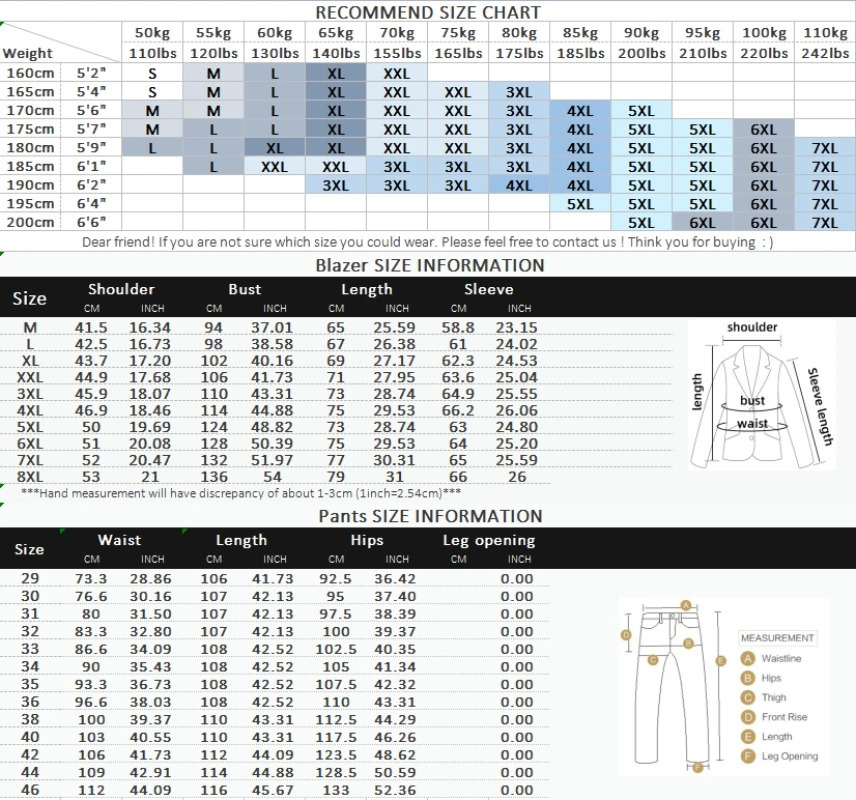Select the 8XL row label in the blazer table
Viewport: 856px width, 800px height.
click(x=29, y=477)
